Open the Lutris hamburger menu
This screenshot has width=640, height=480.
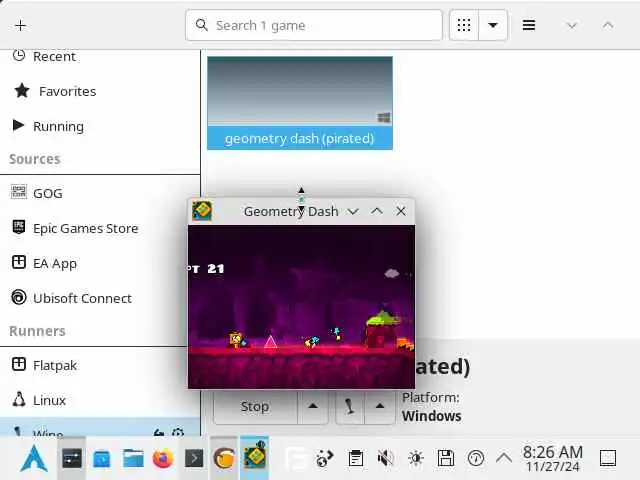[x=529, y=25]
